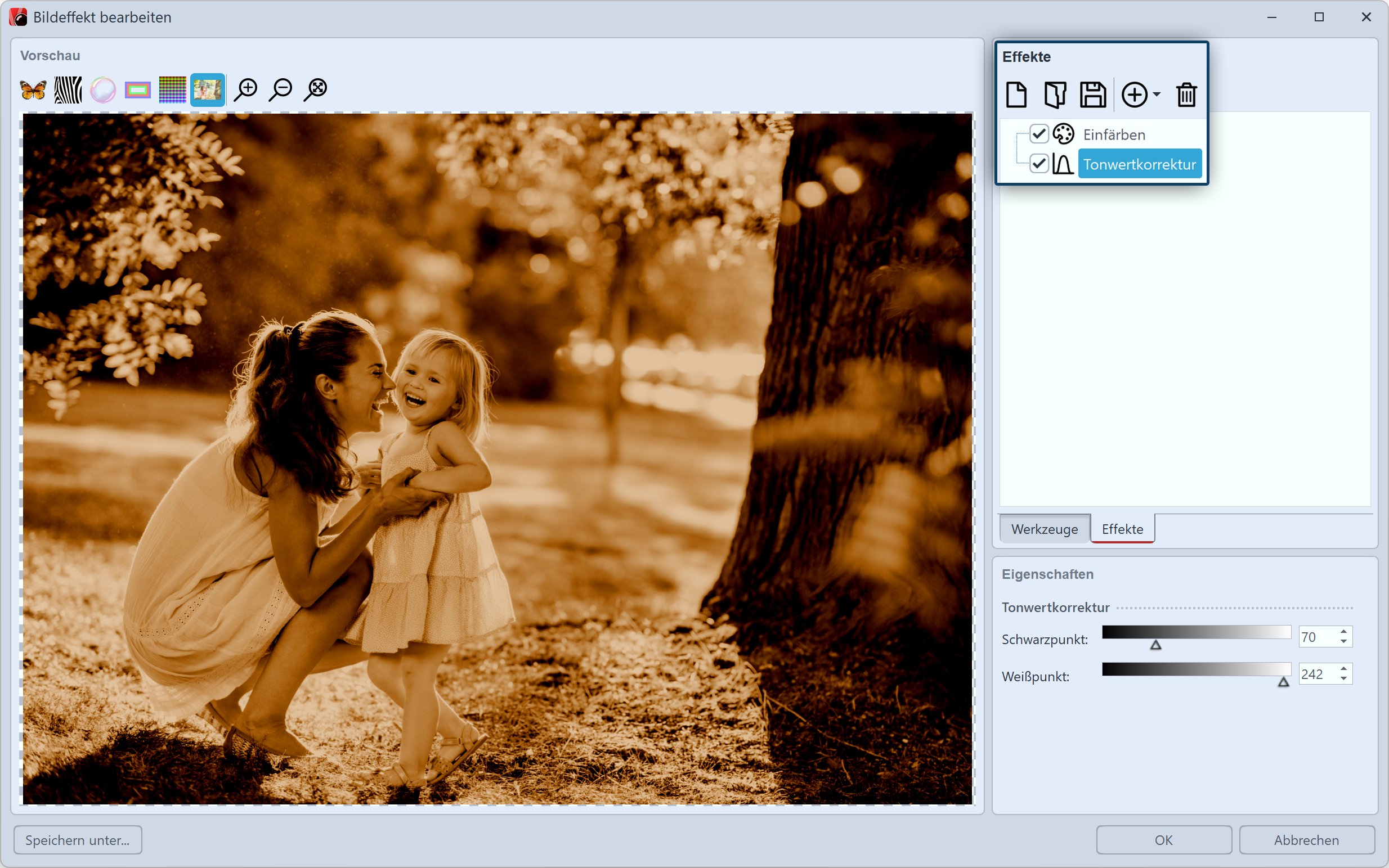This screenshot has height=868, width=1389.
Task: Select the color grid preview image
Action: (x=172, y=89)
